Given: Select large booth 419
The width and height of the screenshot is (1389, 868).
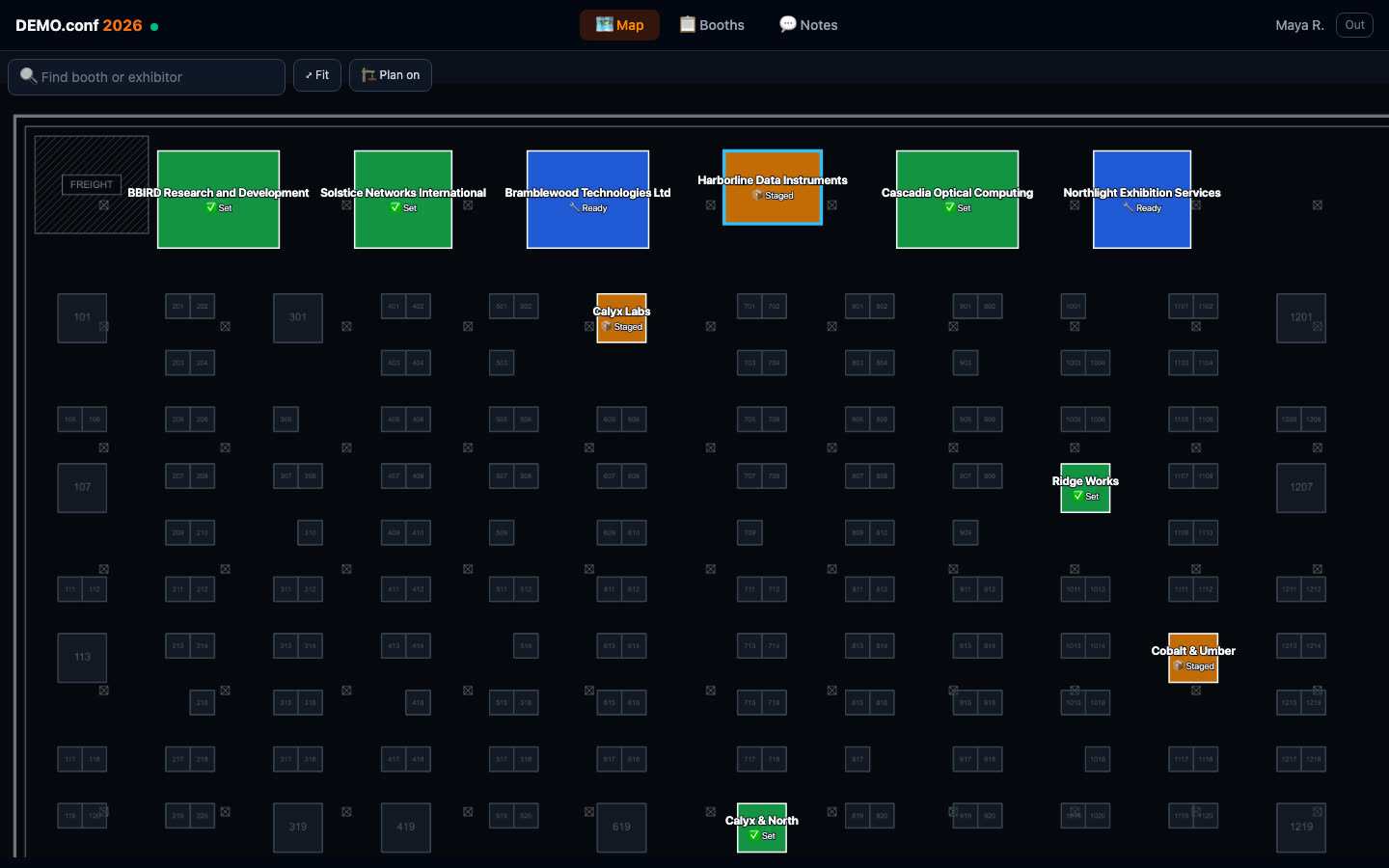Looking at the screenshot, I should 406,827.
